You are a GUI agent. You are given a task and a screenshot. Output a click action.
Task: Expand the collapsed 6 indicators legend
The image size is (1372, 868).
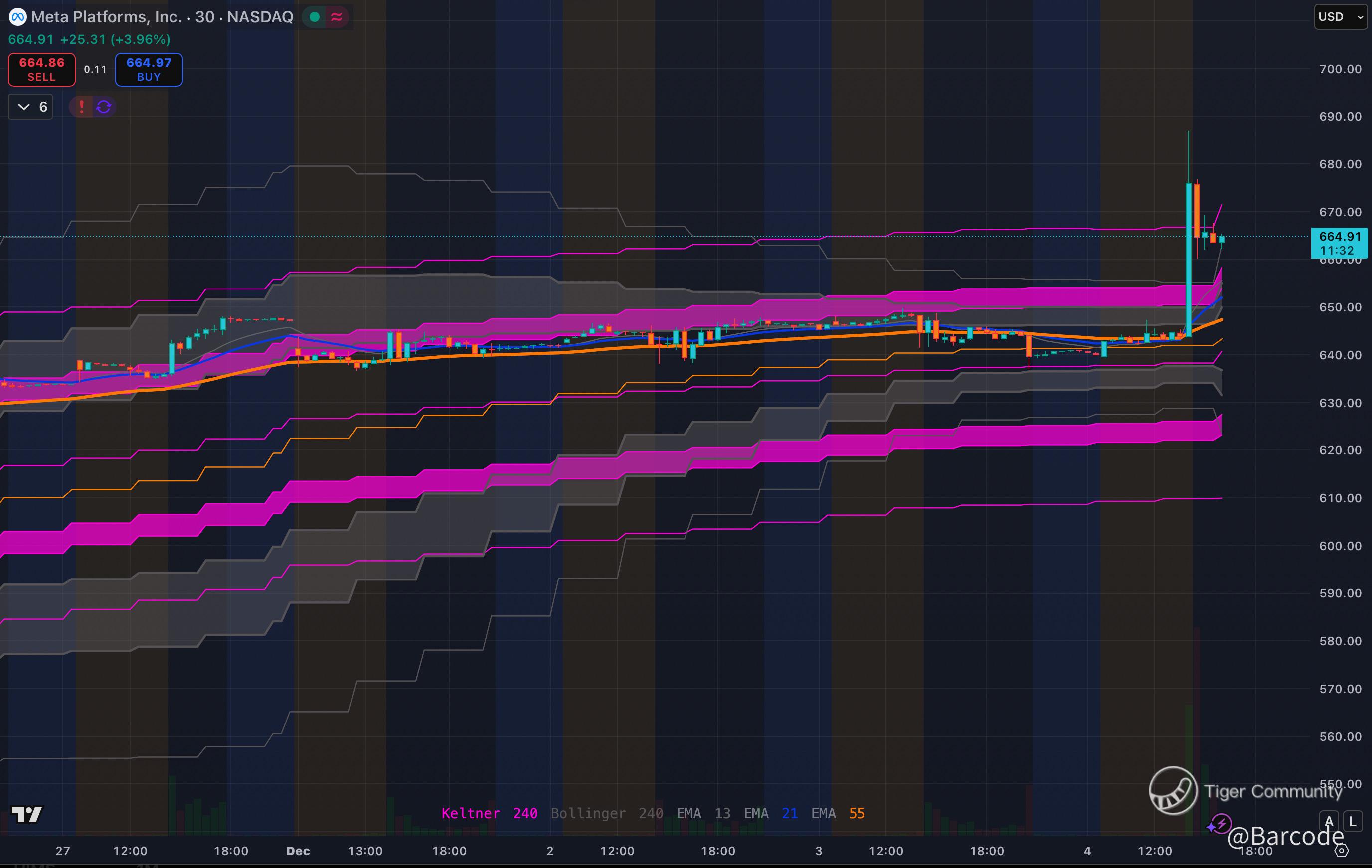coord(31,107)
